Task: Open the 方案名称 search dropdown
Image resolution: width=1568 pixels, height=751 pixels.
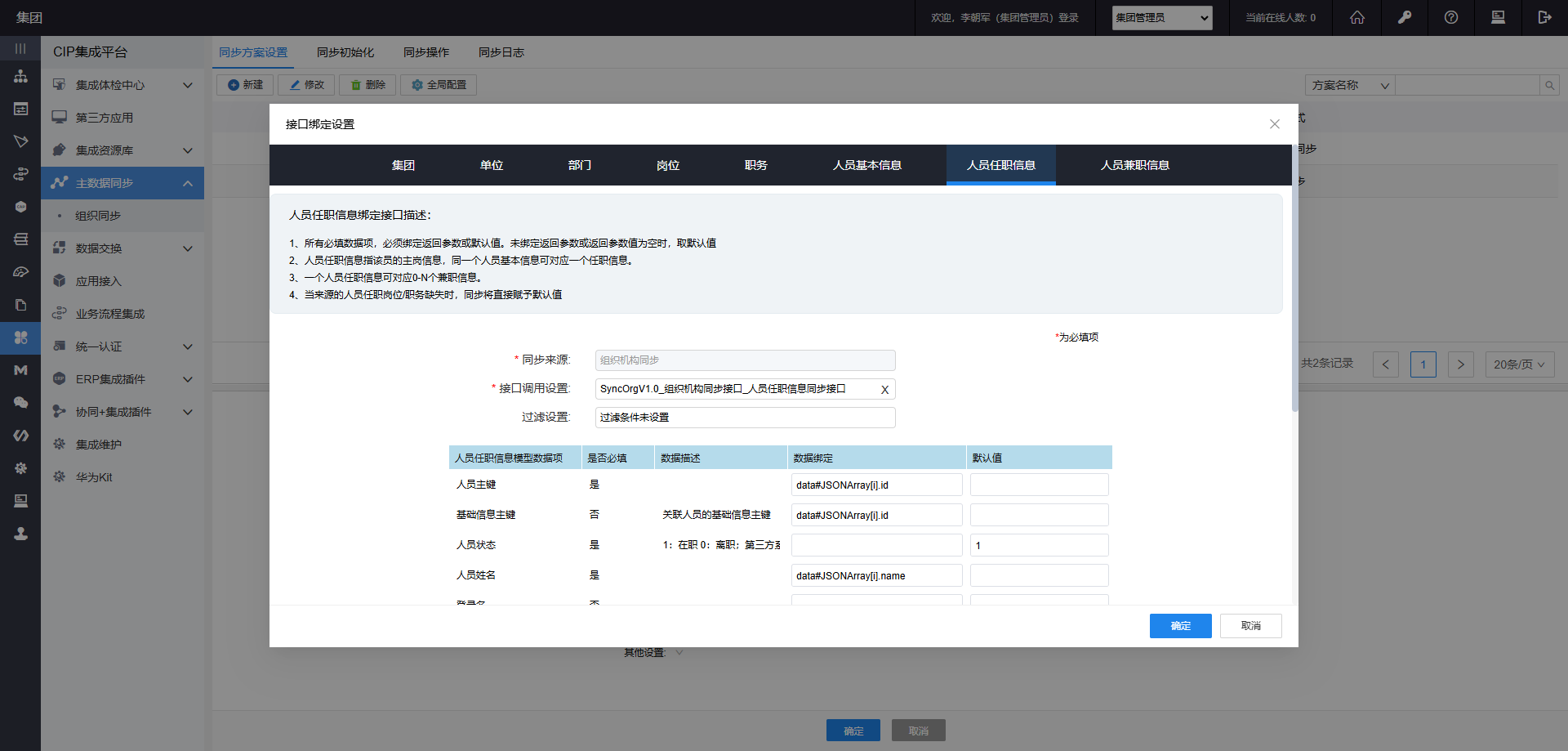Action: pyautogui.click(x=1350, y=85)
